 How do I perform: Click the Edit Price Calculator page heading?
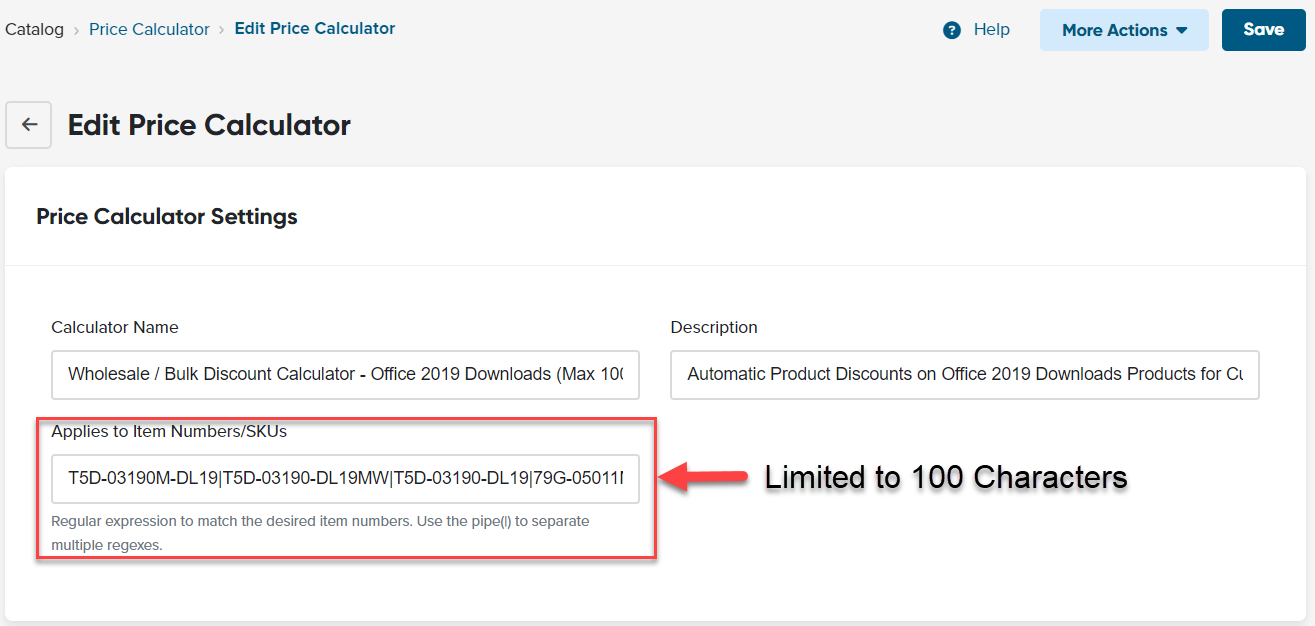[x=209, y=125]
